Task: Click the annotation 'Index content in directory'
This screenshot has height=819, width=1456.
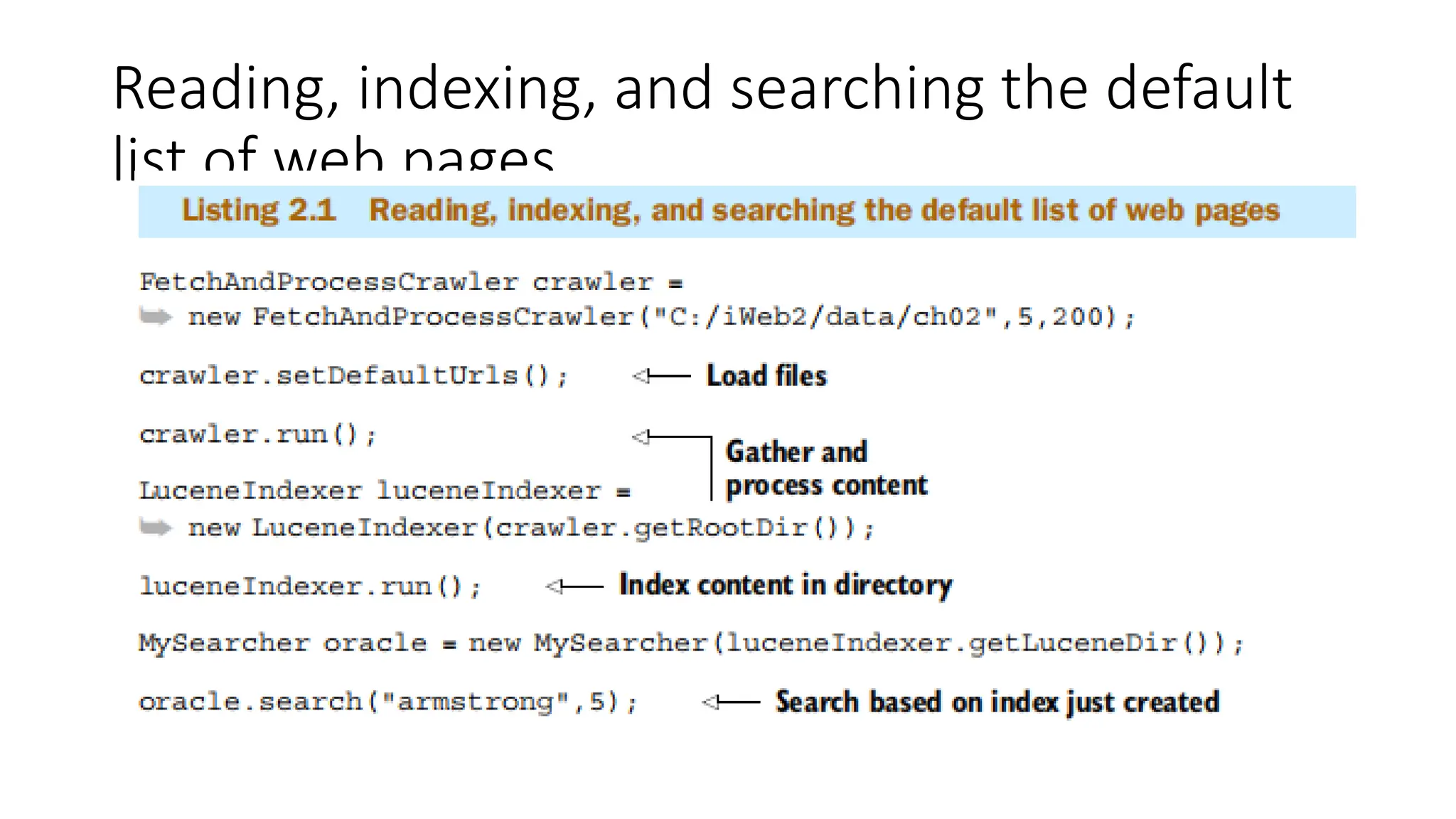Action: pyautogui.click(x=786, y=585)
